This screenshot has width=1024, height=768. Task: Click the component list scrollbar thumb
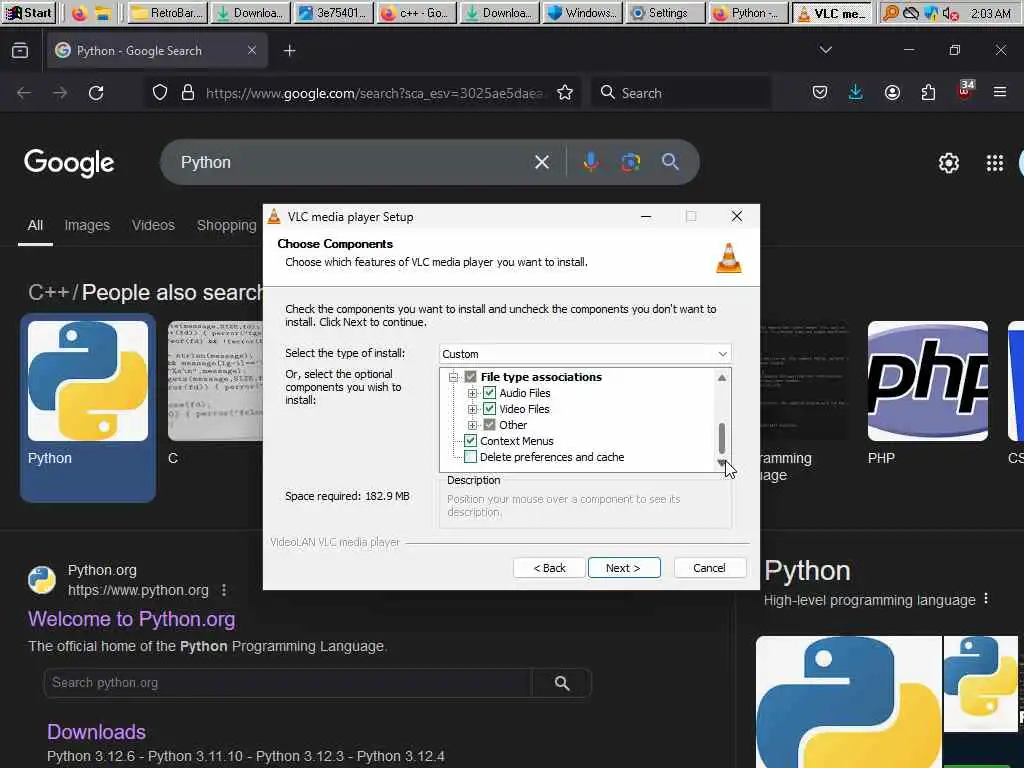[722, 438]
